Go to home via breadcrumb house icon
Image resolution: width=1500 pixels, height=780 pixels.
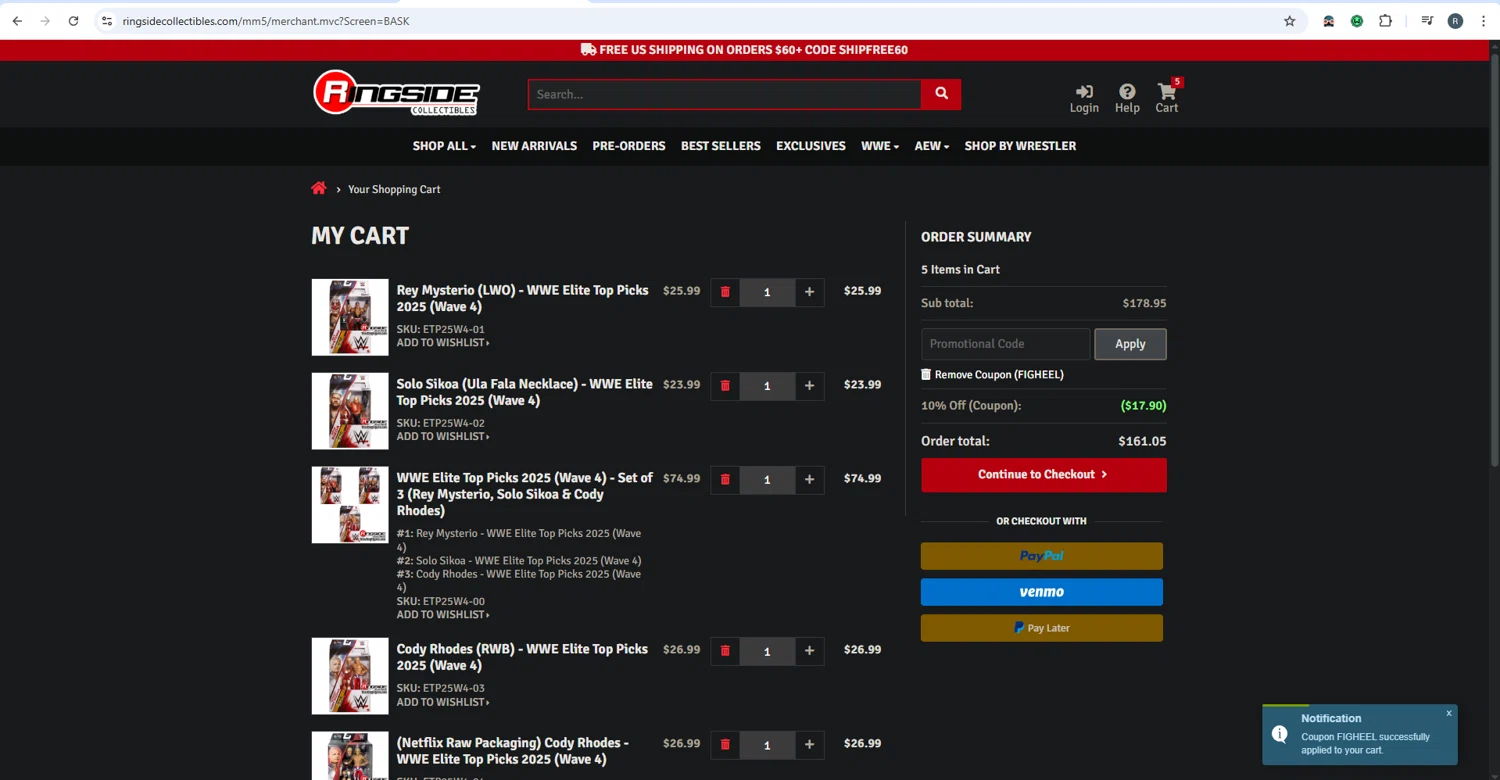(319, 188)
